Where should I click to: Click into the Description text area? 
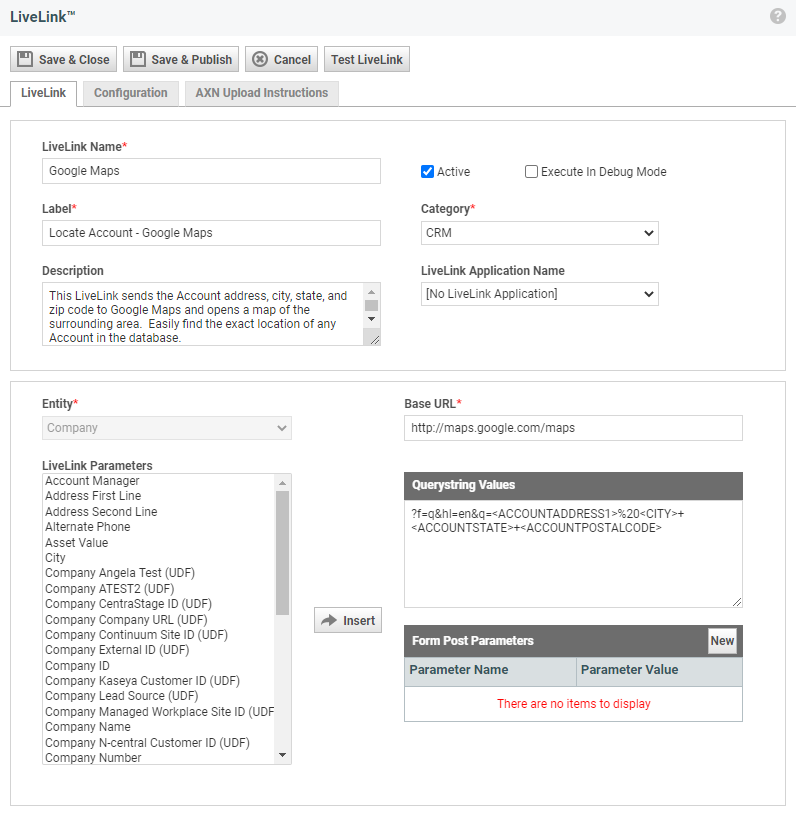(202, 314)
